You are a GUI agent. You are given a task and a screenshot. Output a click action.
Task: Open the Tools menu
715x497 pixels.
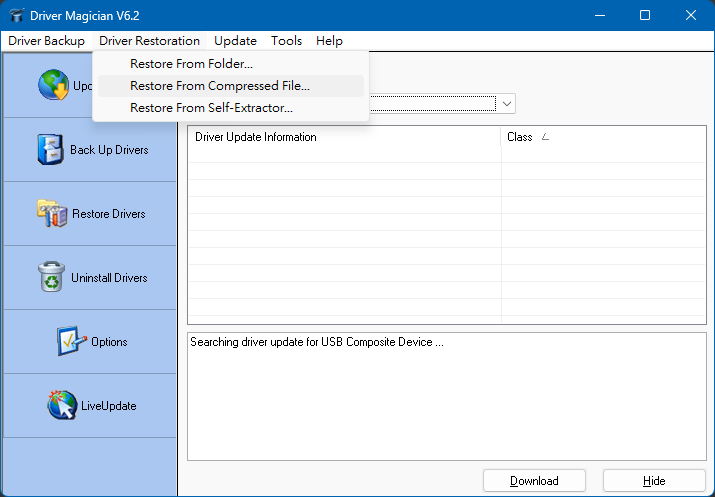click(x=286, y=41)
